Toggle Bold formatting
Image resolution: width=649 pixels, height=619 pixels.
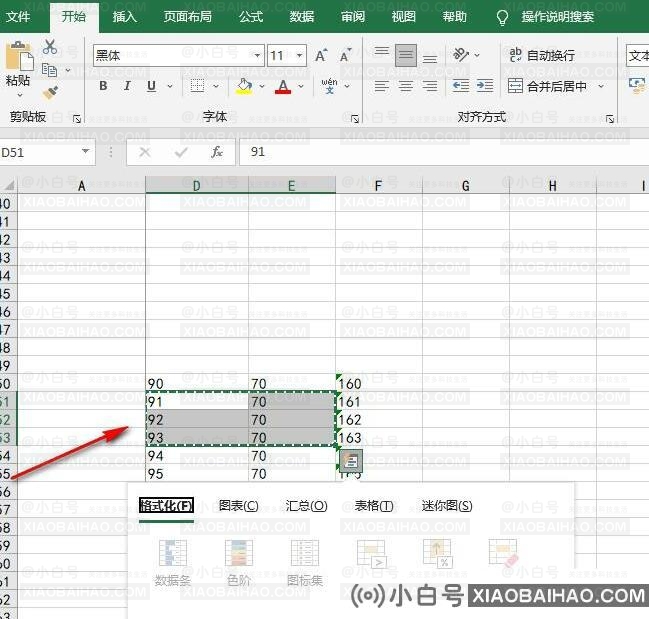[103, 86]
